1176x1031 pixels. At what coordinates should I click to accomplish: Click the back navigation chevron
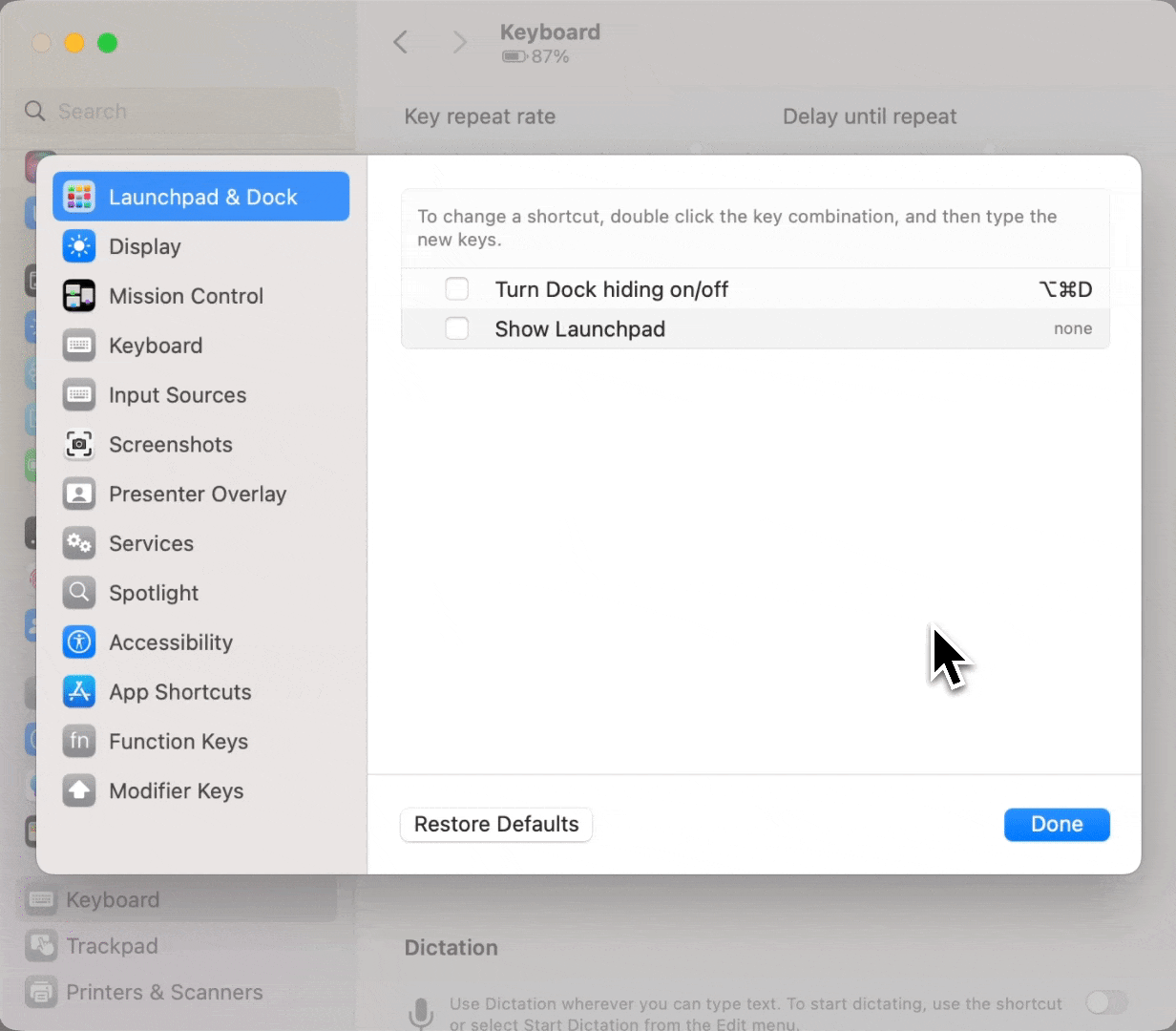(400, 42)
